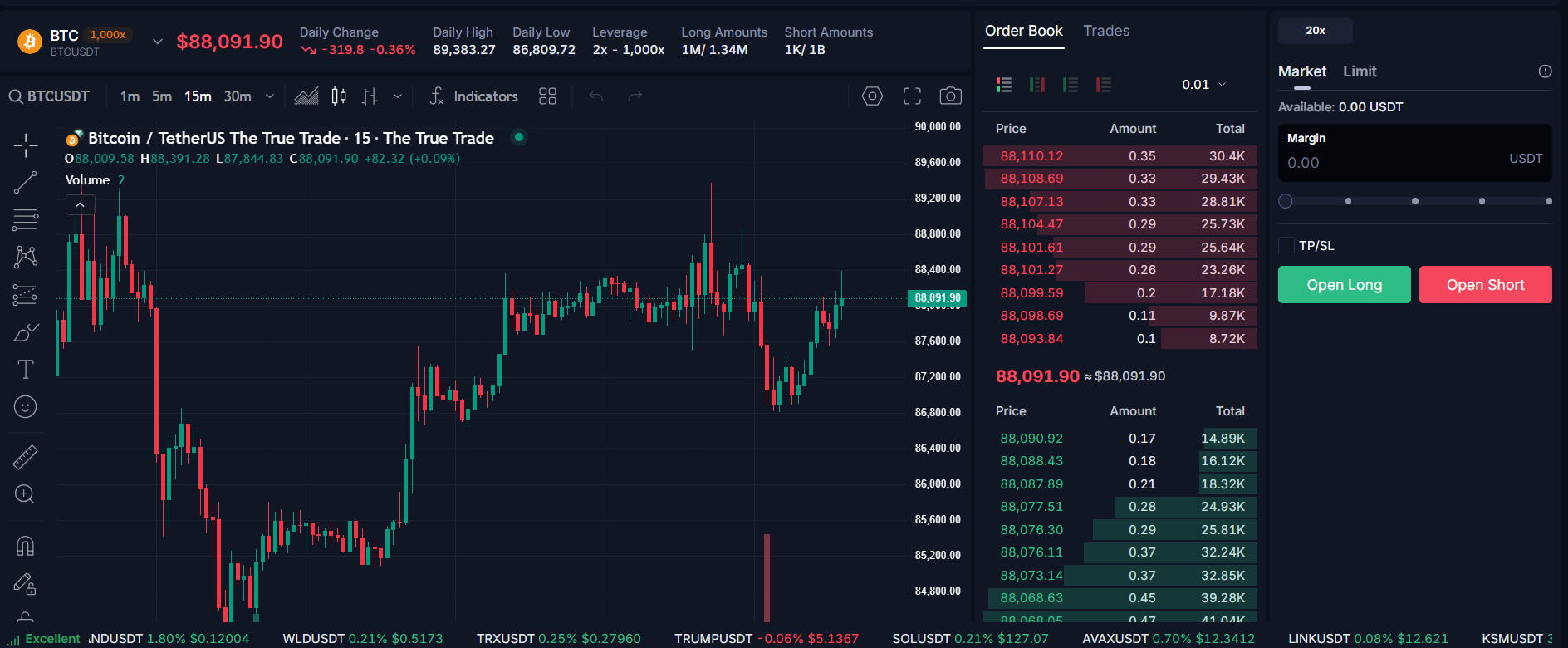Redo the last chart action

tap(635, 96)
